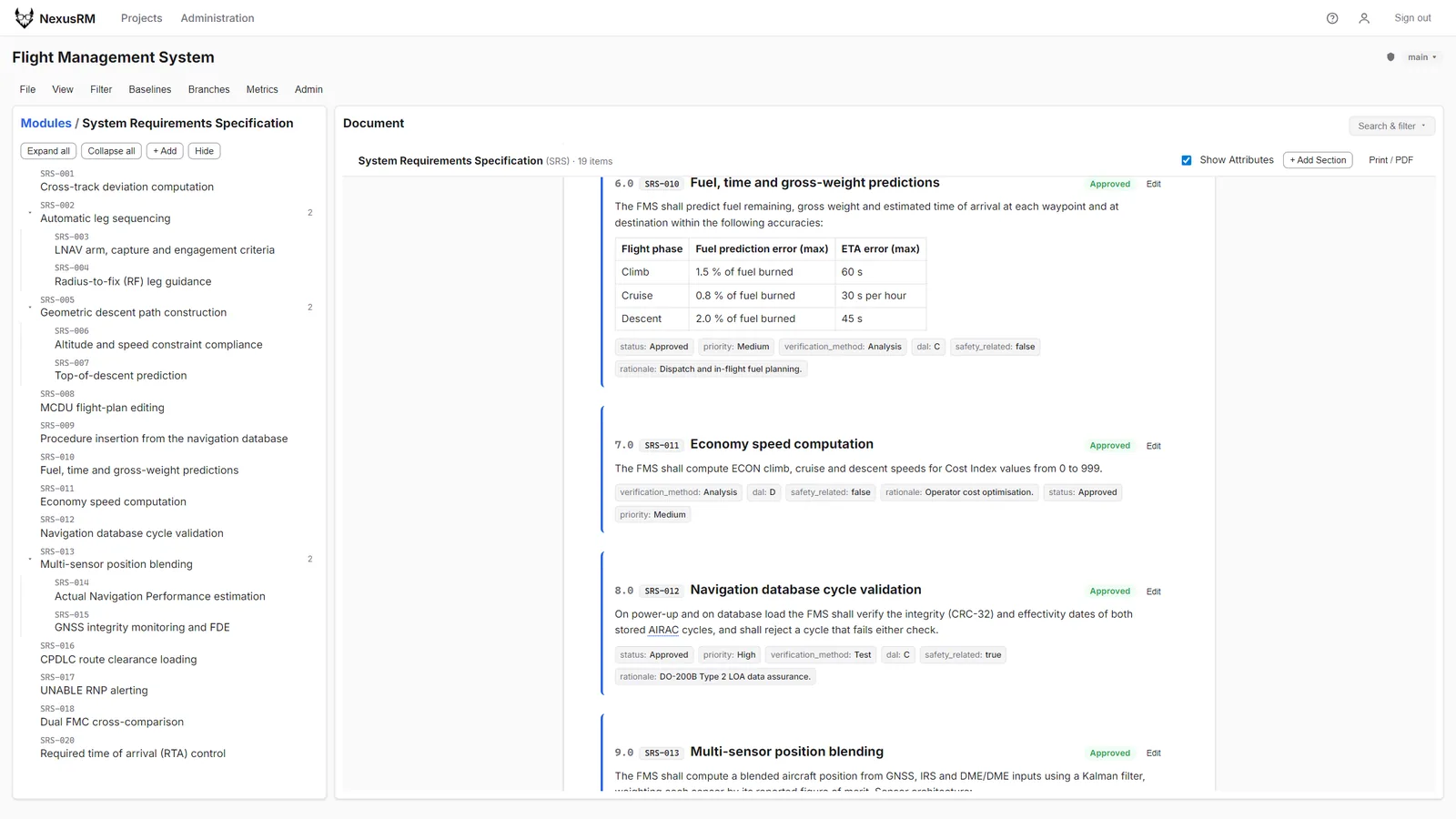
Task: Edit the Multi-sensor position blending section
Action: coord(1153,753)
